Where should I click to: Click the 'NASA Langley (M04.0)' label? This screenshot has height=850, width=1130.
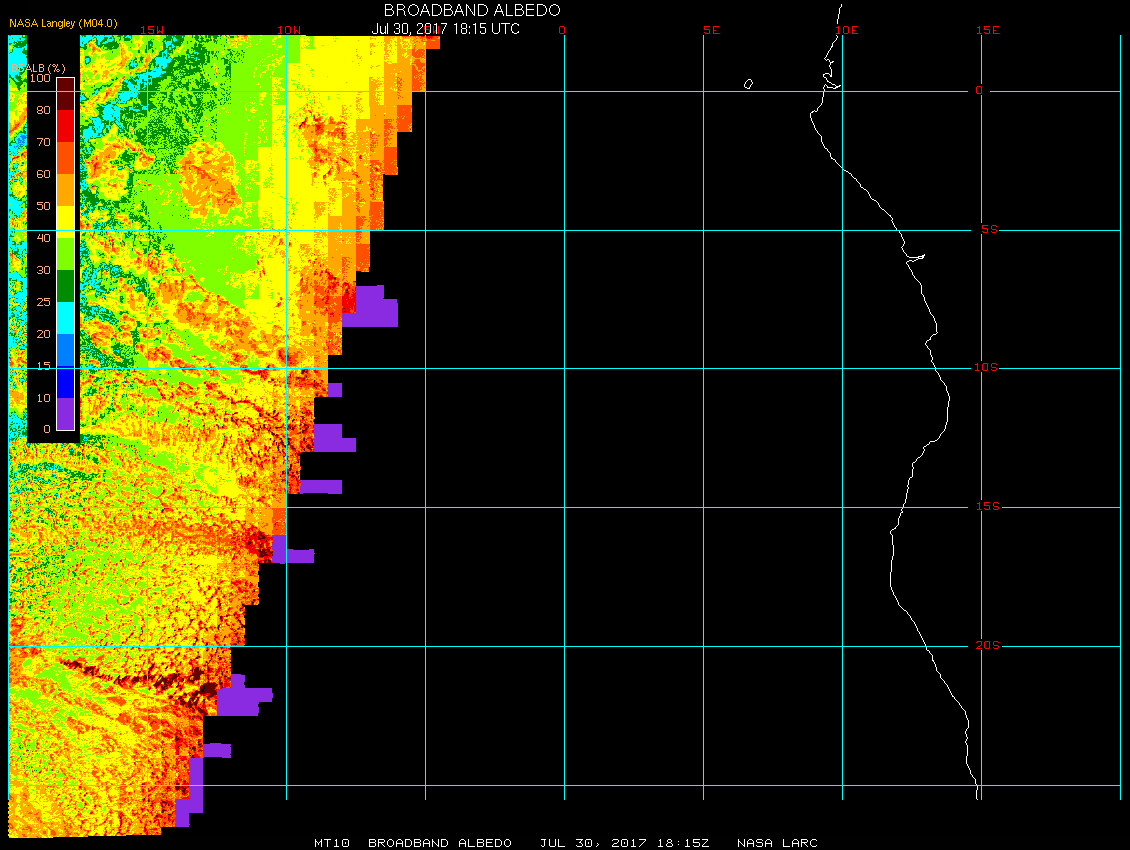point(63,23)
